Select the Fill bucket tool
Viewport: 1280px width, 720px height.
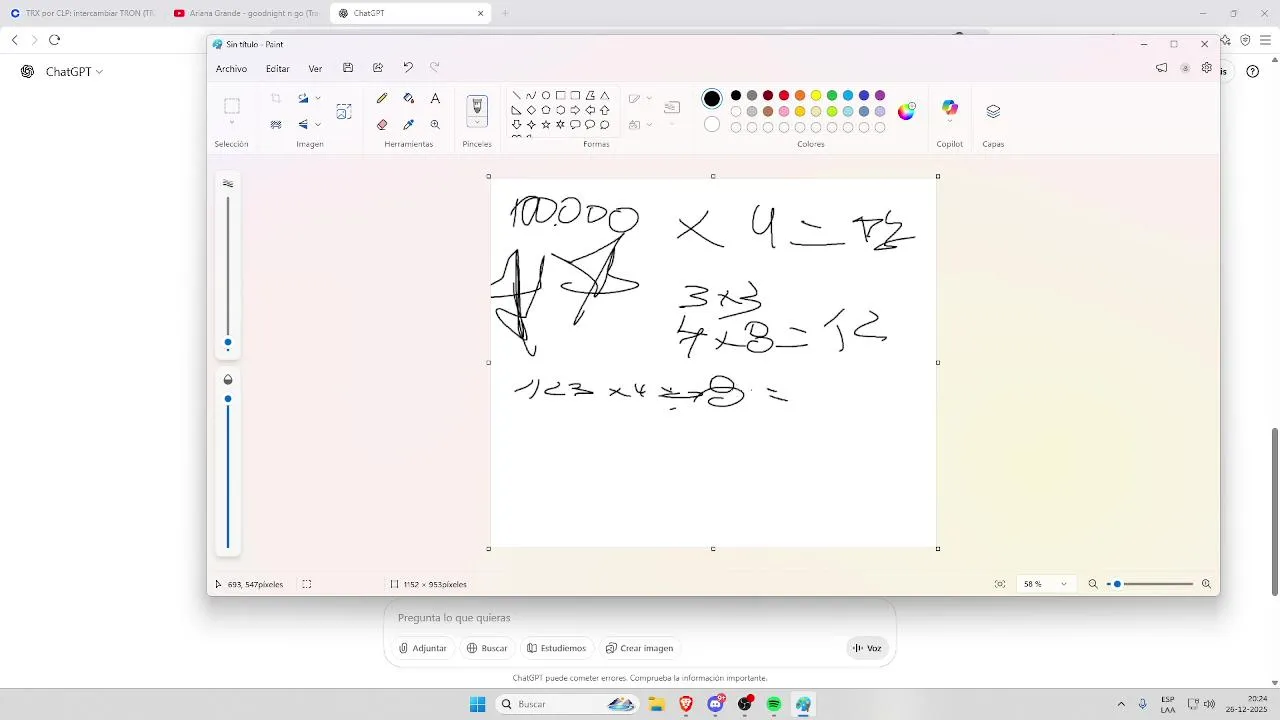[x=408, y=98]
